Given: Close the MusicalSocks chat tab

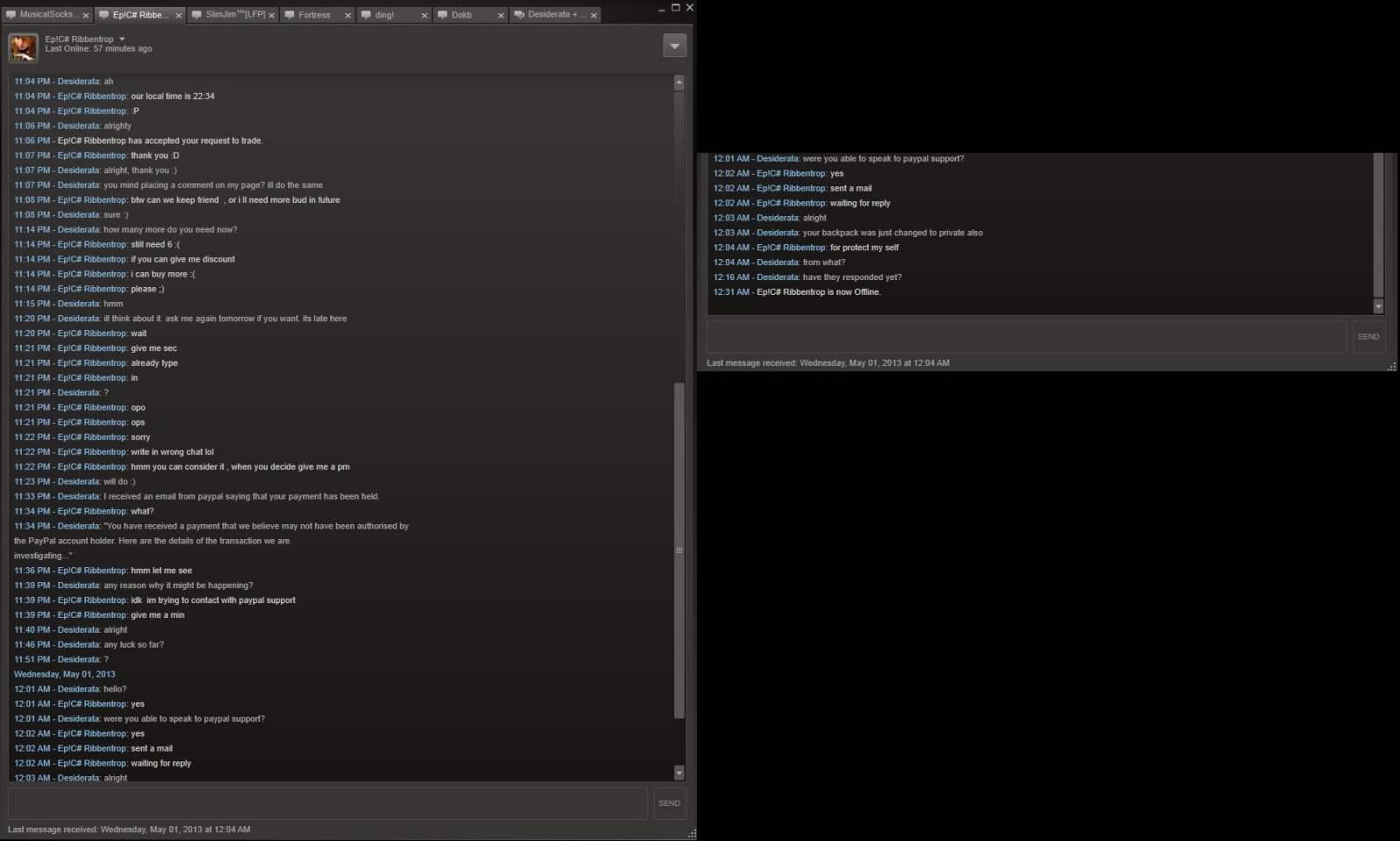Looking at the screenshot, I should 86,16.
